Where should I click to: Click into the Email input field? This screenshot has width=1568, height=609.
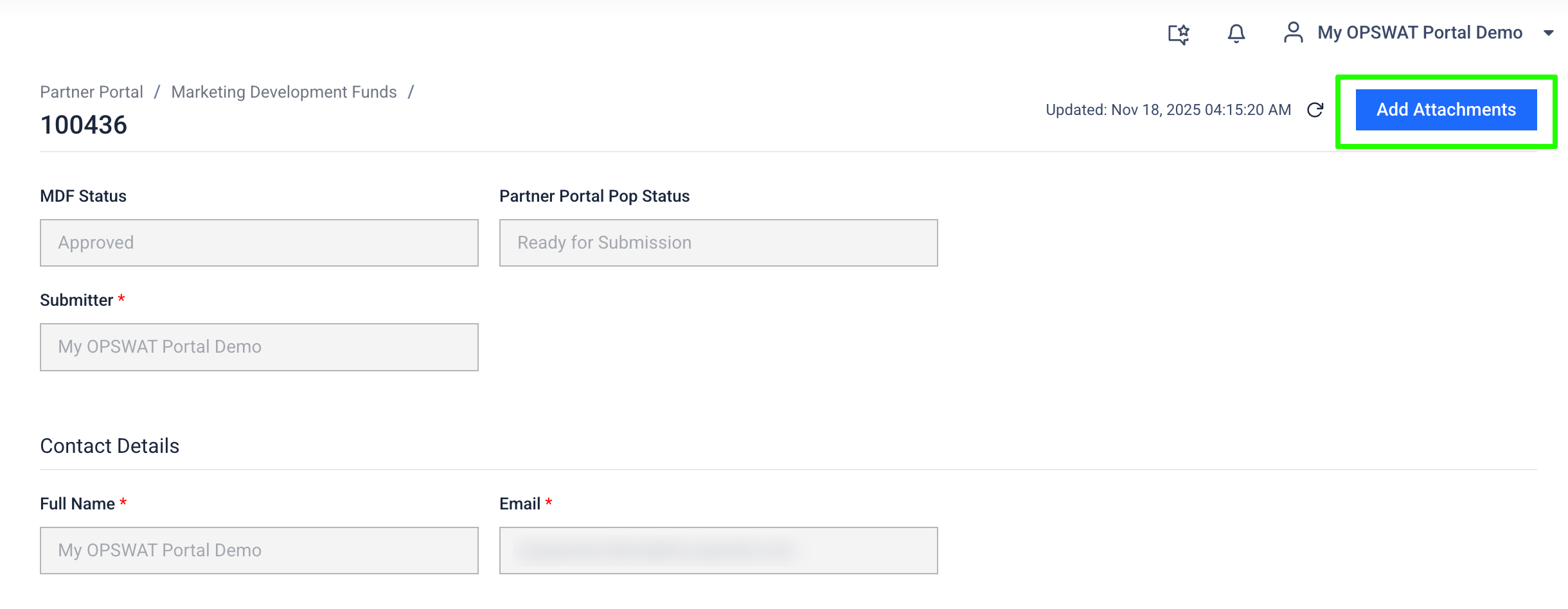click(718, 551)
